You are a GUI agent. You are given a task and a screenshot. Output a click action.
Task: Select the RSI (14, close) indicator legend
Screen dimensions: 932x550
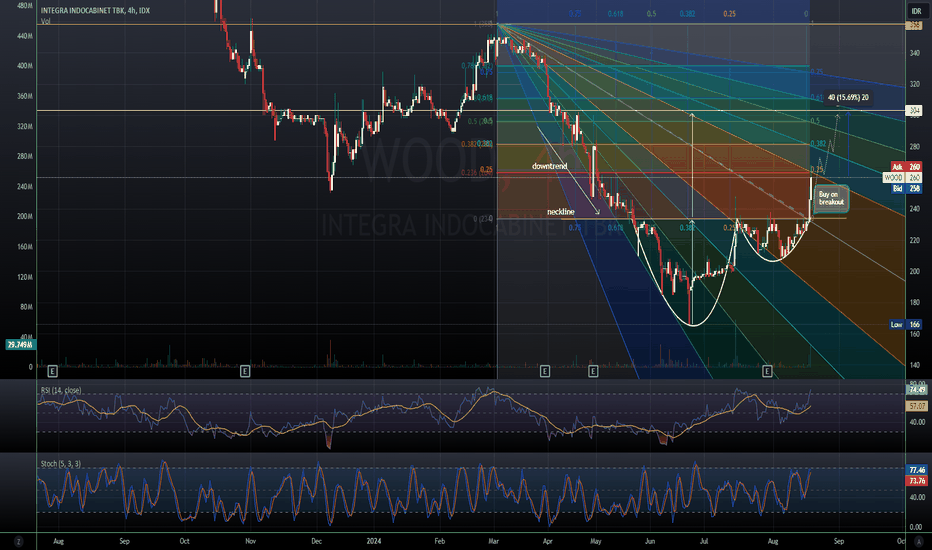click(61, 390)
